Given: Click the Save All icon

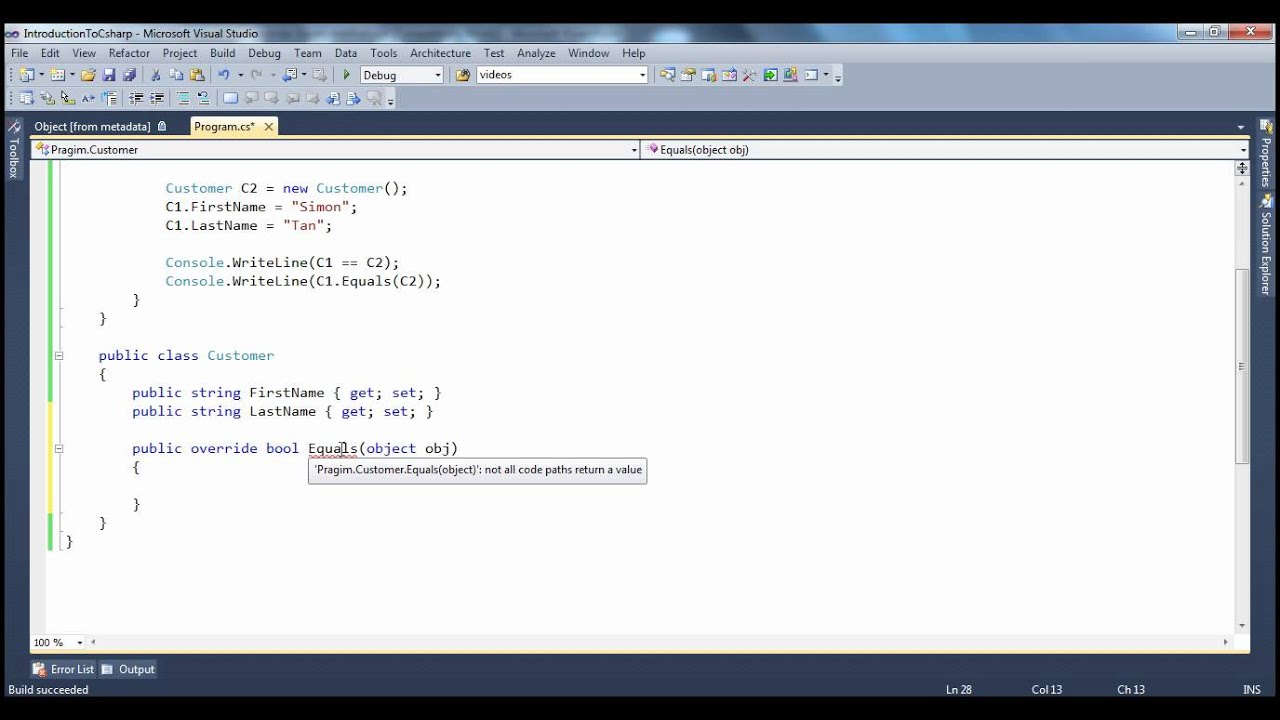Looking at the screenshot, I should click(129, 75).
